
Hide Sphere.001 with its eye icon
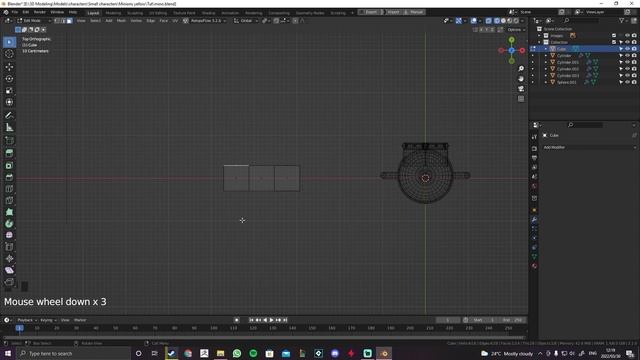[627, 82]
